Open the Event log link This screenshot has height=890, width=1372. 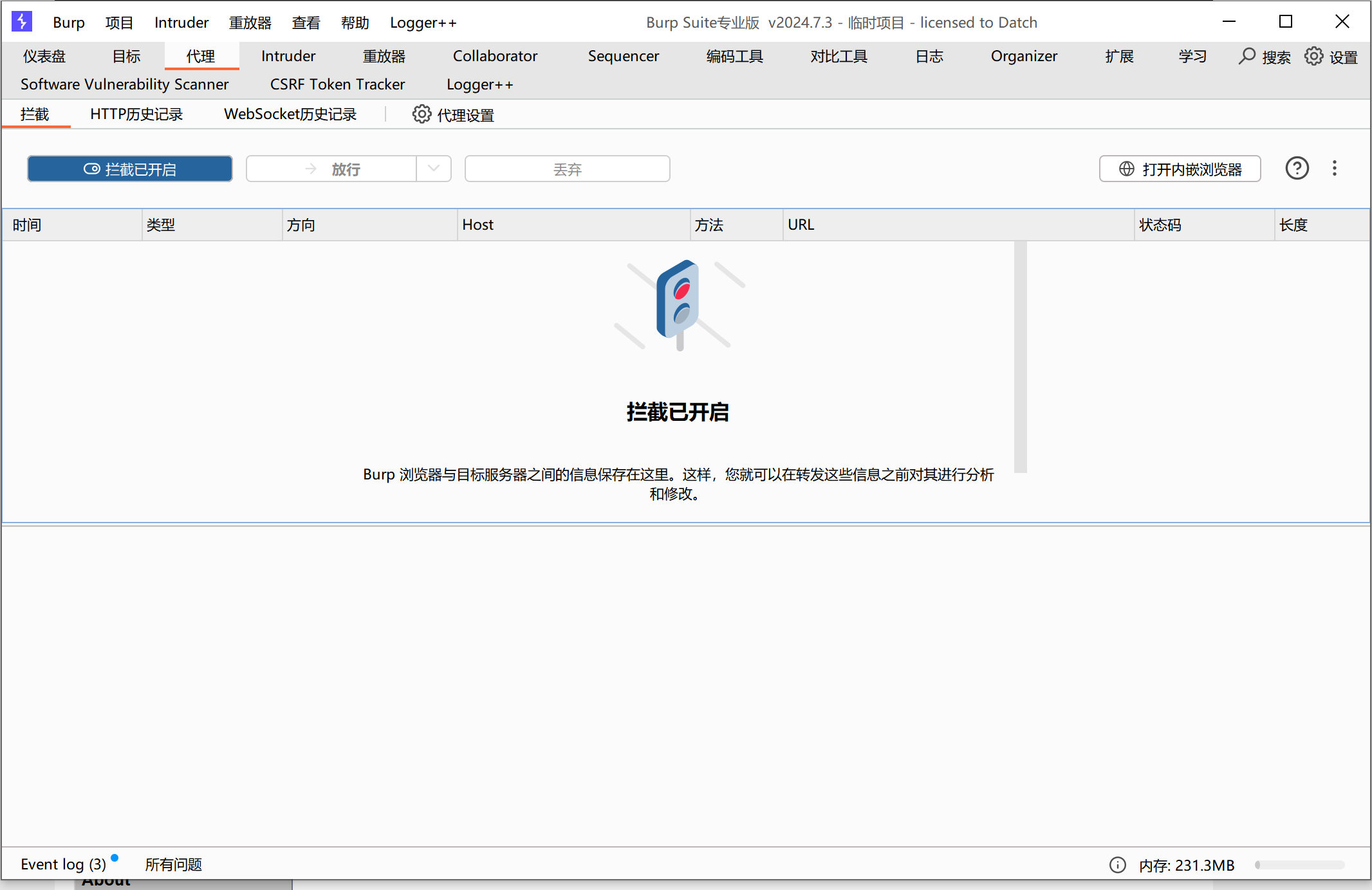coord(63,864)
